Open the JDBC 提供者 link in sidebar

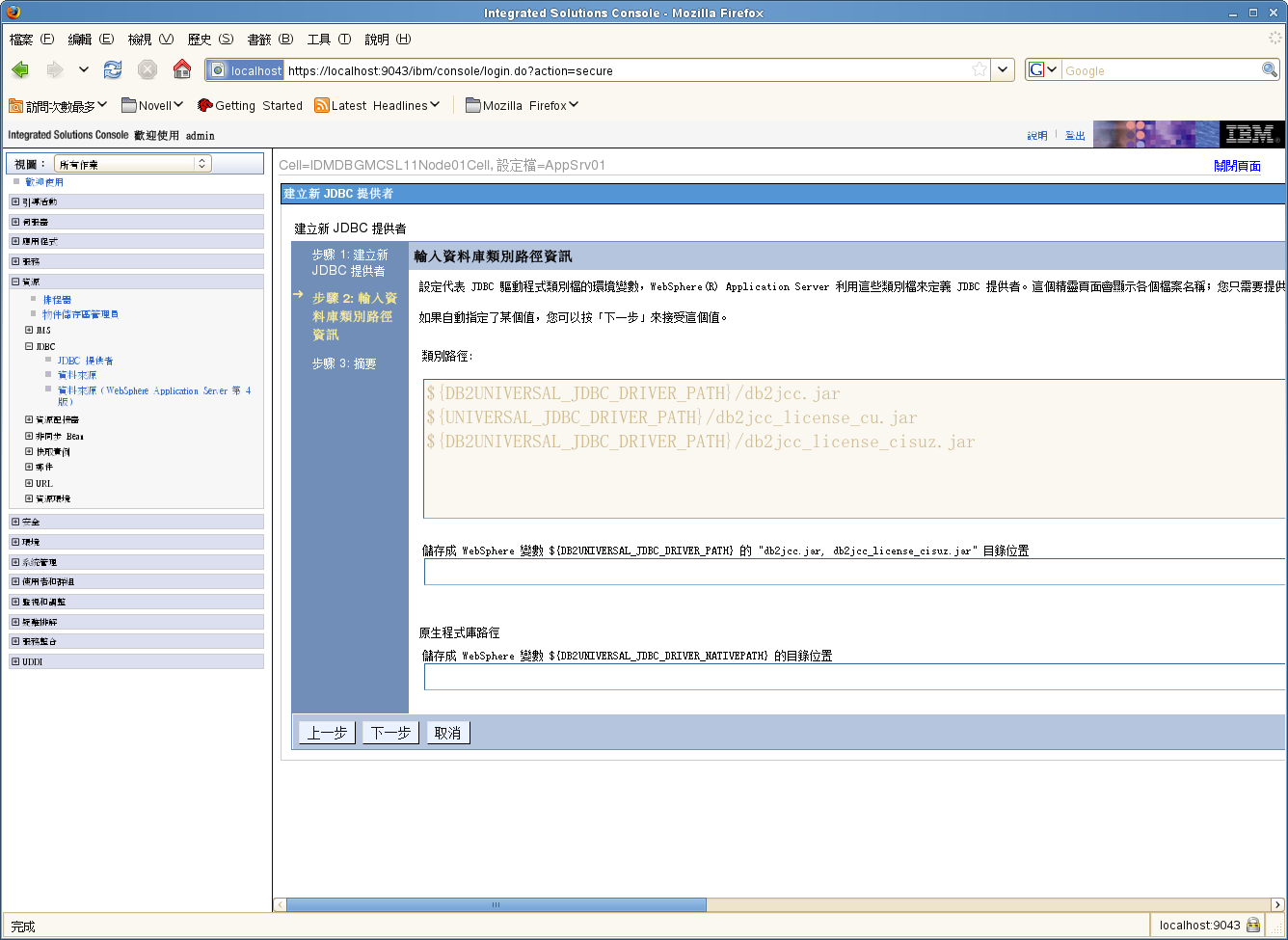85,361
